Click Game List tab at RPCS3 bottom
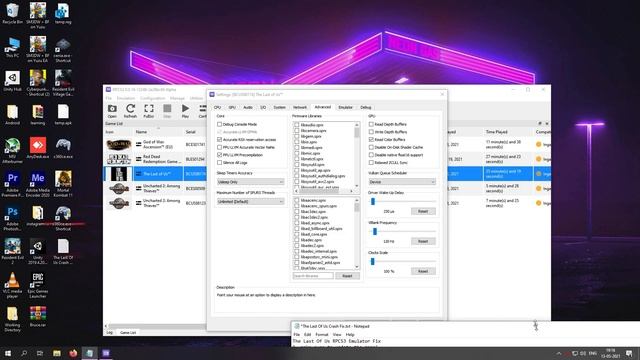 pos(128,333)
